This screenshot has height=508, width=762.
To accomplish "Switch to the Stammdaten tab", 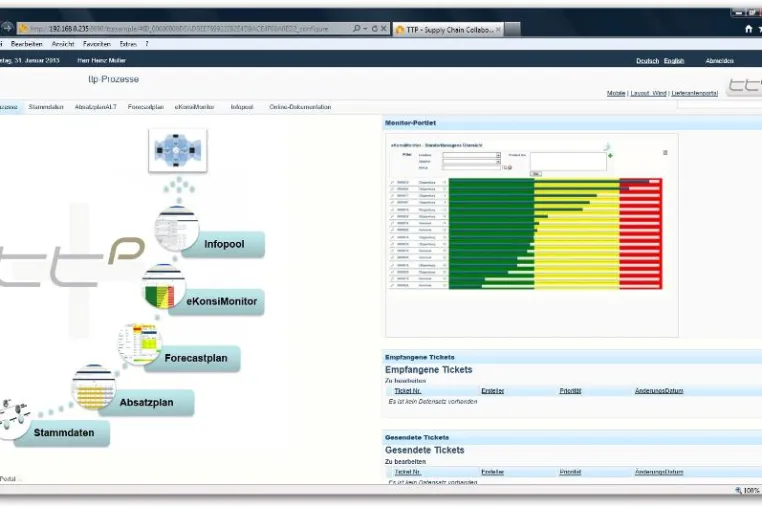I will 46,107.
